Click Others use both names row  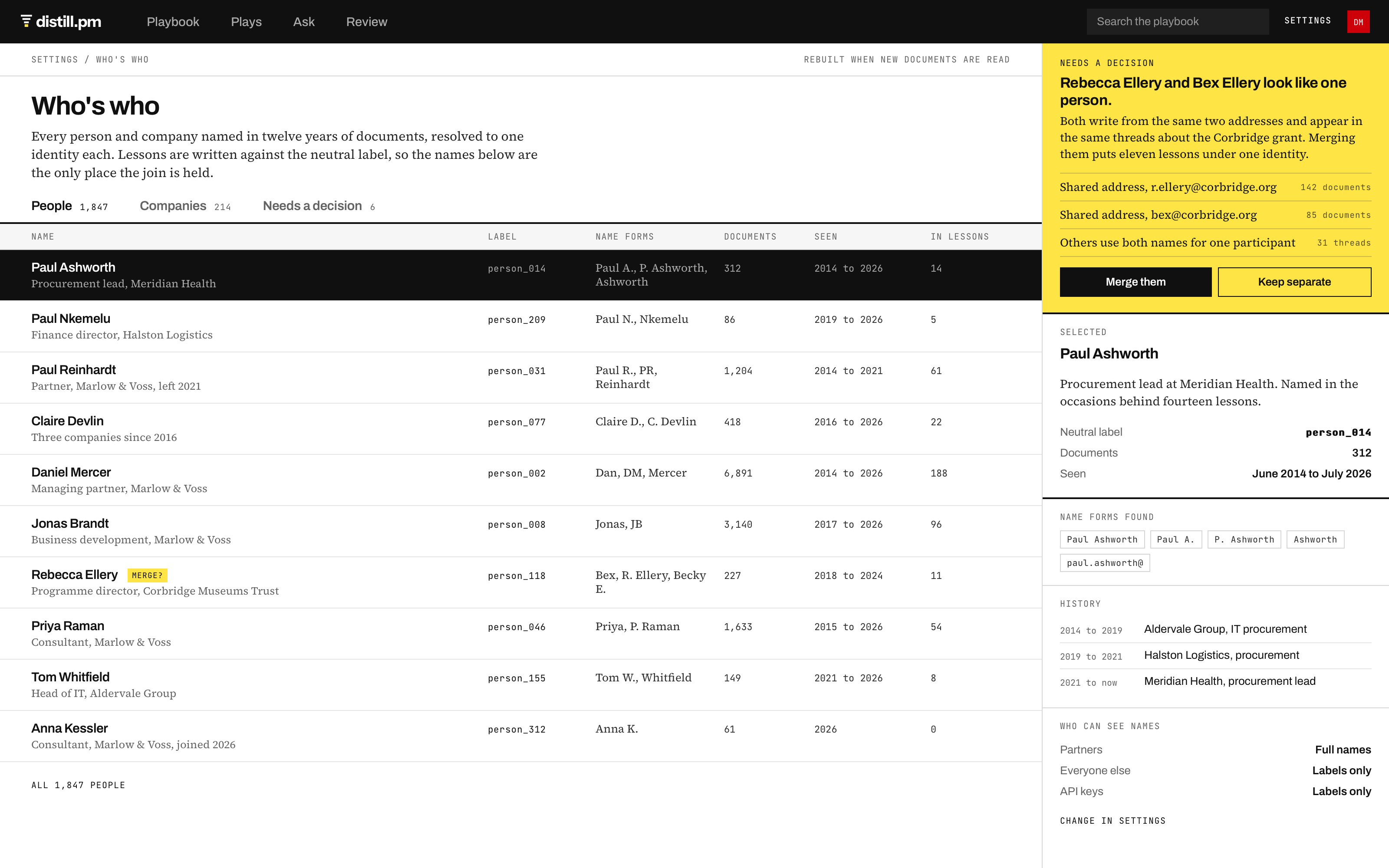[x=1215, y=243]
